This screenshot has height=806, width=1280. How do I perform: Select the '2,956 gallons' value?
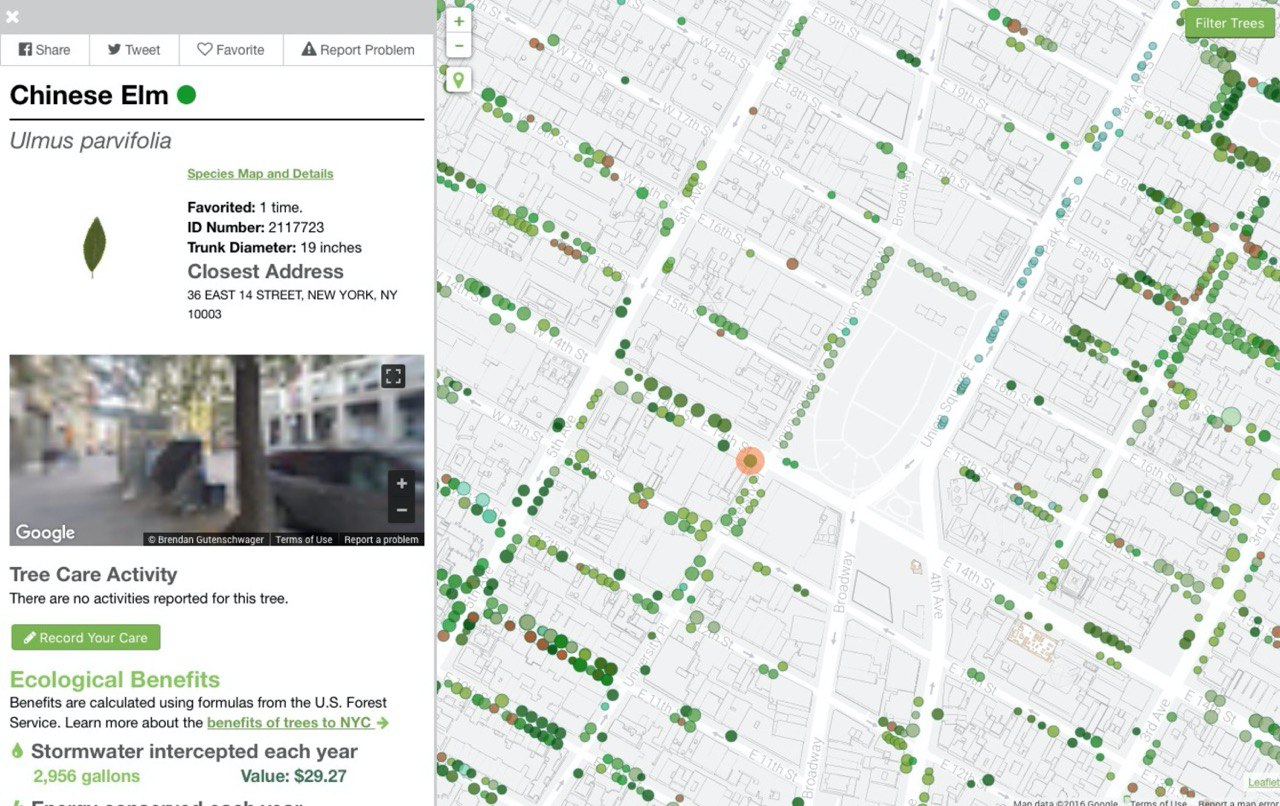click(87, 776)
